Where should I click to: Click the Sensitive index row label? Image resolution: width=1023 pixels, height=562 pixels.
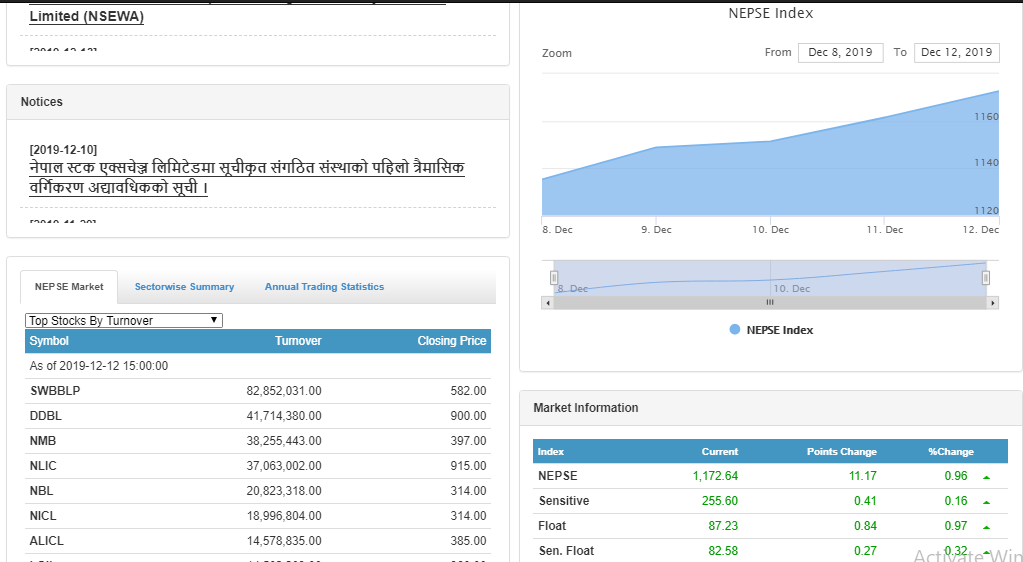[564, 501]
